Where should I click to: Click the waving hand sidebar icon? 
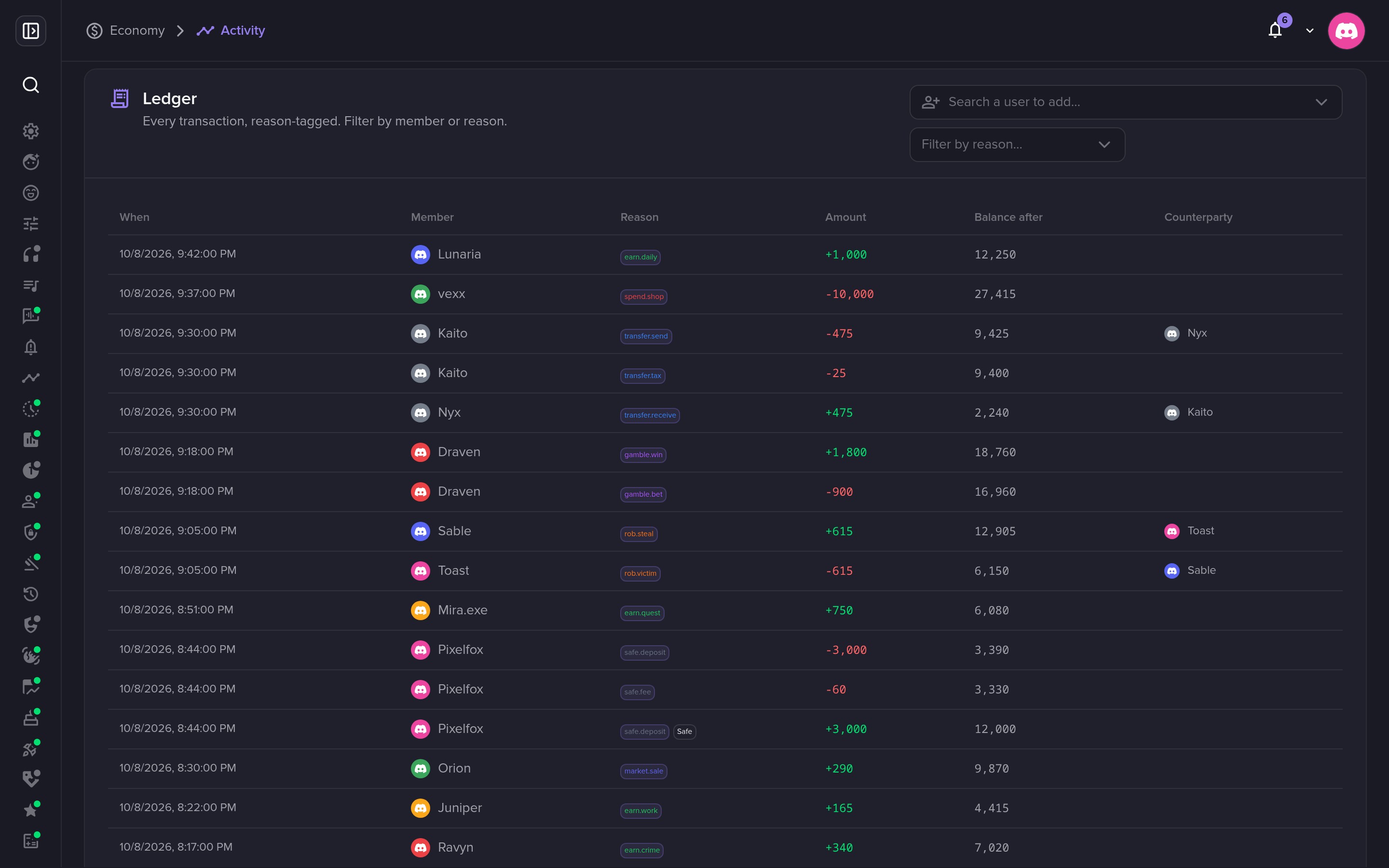[30, 656]
